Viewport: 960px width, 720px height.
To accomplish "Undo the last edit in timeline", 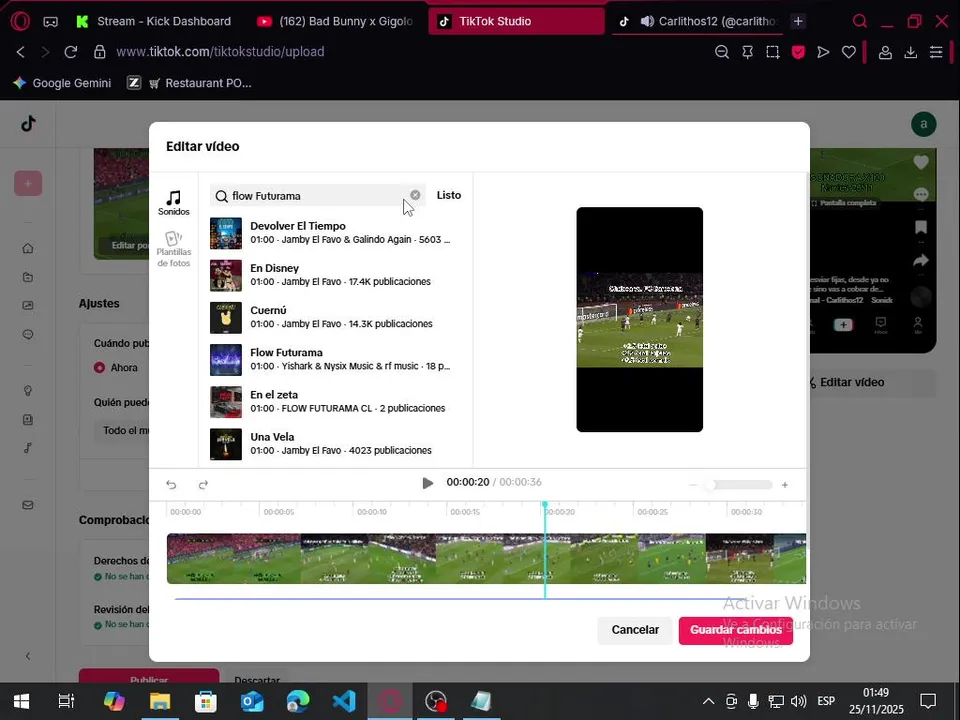I will [171, 485].
